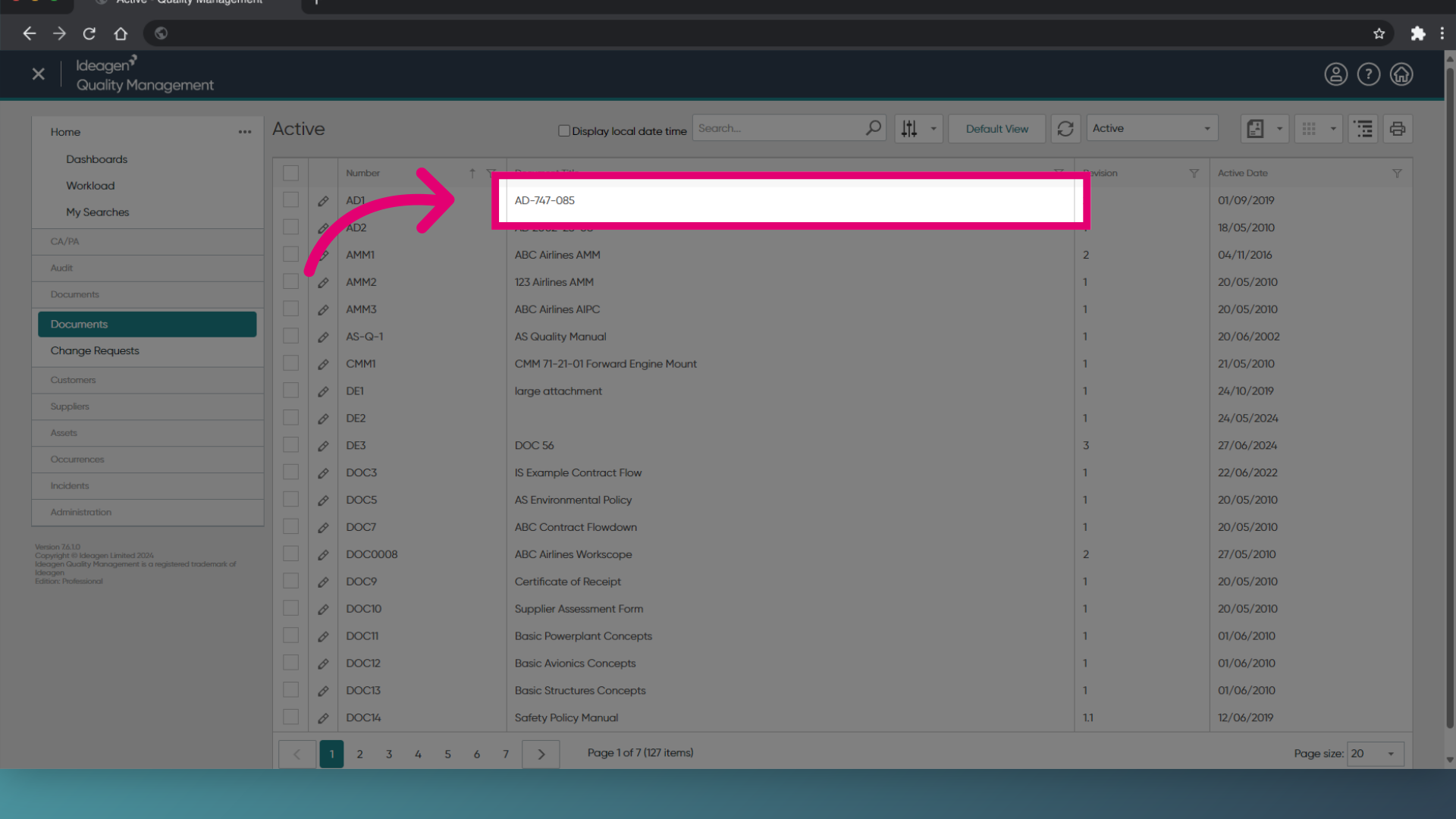
Task: Edit document DOC14 with pencil icon
Action: tap(323, 718)
